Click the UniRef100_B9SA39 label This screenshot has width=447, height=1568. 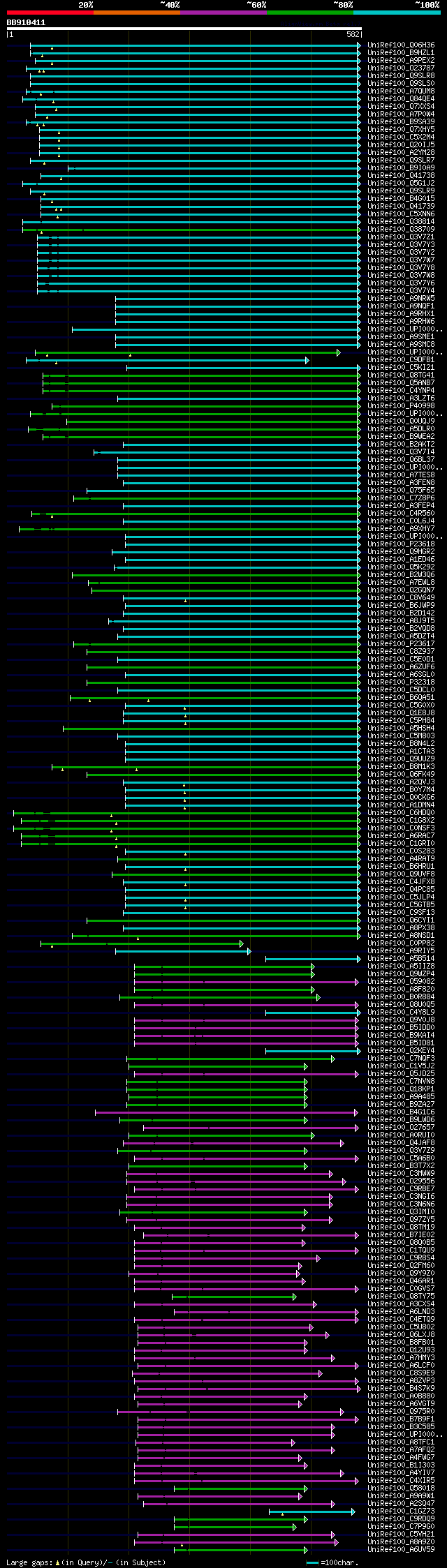tap(401, 121)
